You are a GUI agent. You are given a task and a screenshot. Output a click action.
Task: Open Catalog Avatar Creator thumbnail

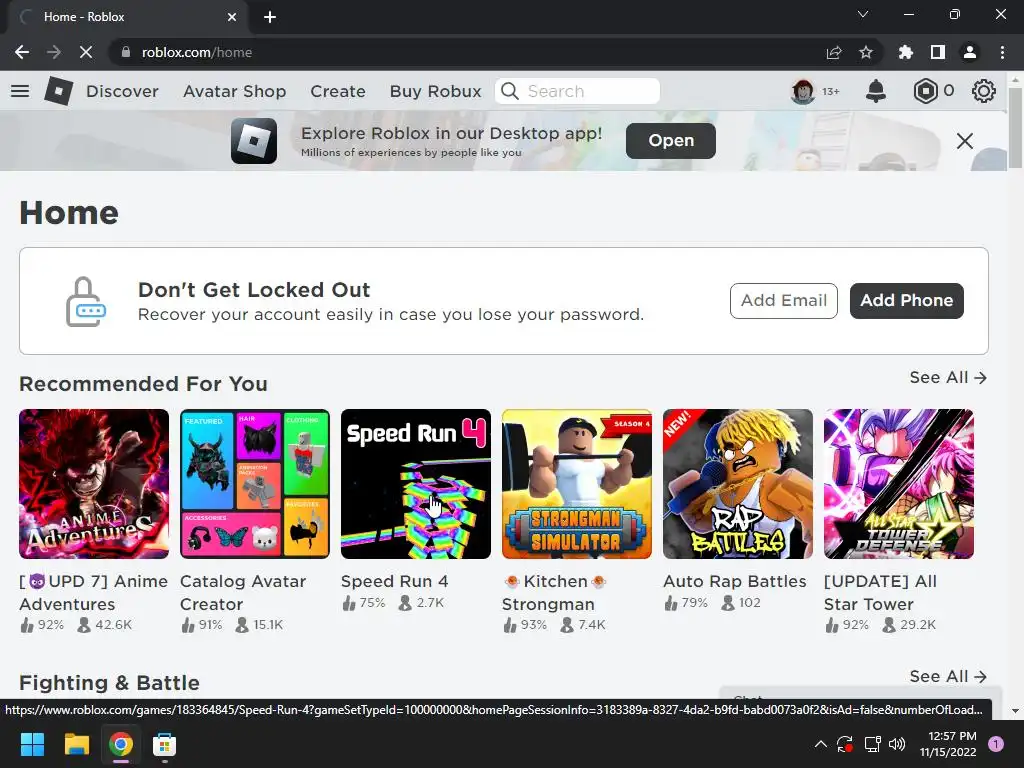tap(255, 484)
